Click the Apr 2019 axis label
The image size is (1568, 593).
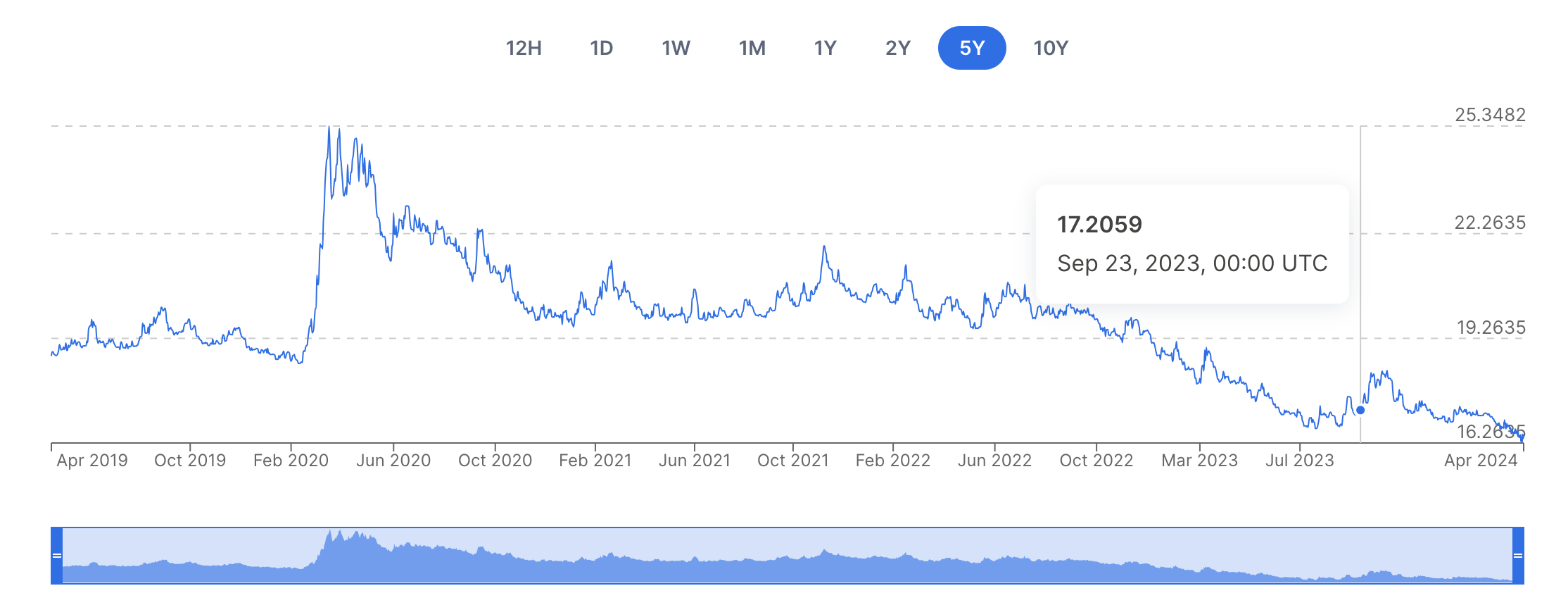pyautogui.click(x=92, y=461)
